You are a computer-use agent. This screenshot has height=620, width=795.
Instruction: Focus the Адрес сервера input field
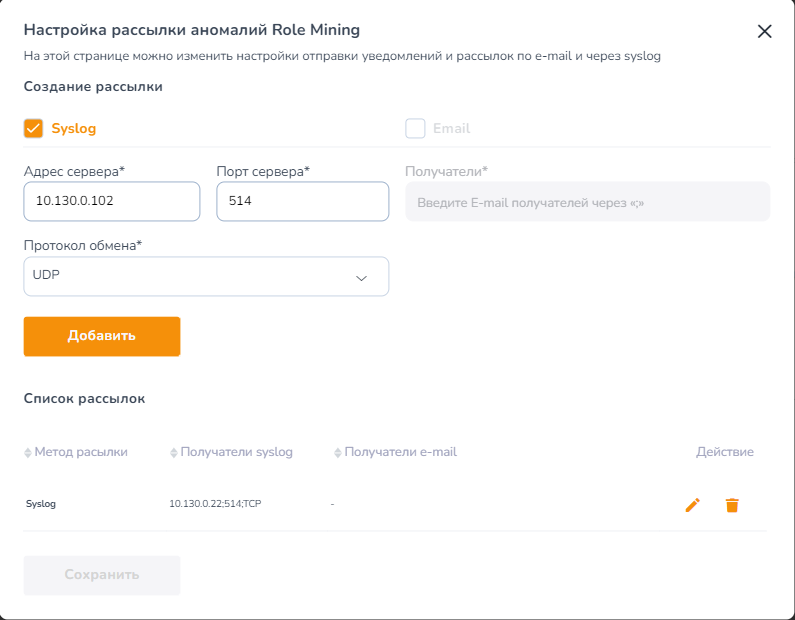pos(112,201)
